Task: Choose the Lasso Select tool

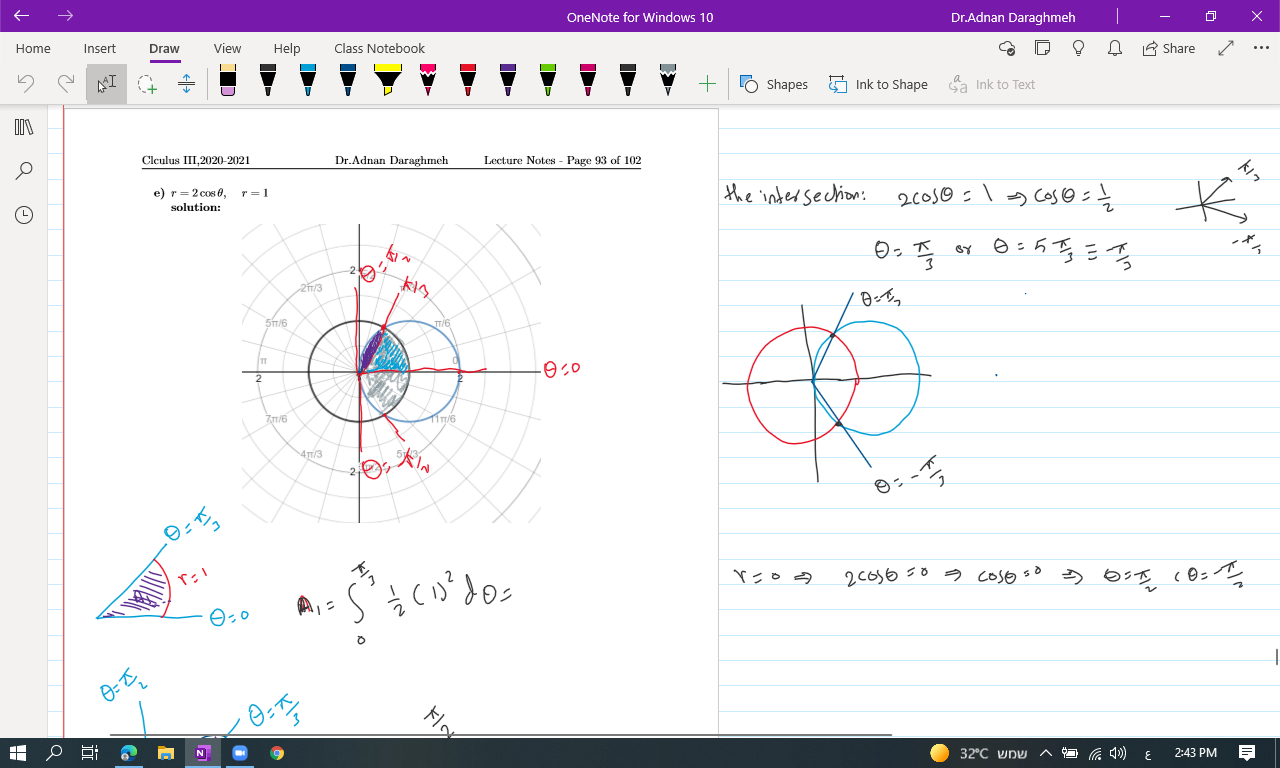Action: pyautogui.click(x=147, y=84)
